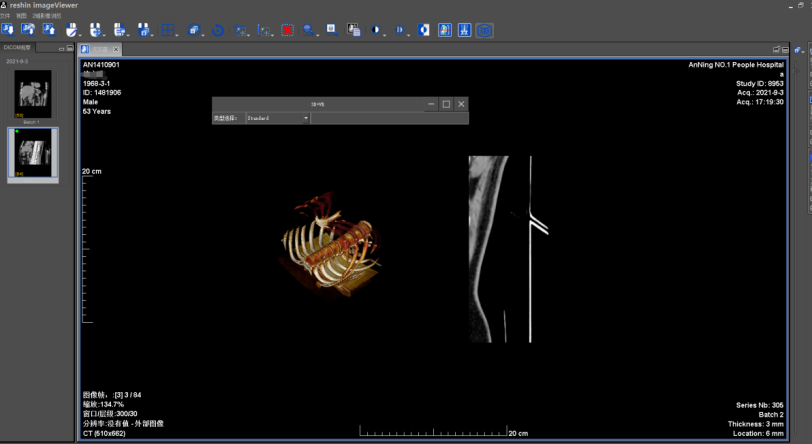Click the 3D rib cage rendering
Screen dimensions: 812x444
[x=329, y=250]
